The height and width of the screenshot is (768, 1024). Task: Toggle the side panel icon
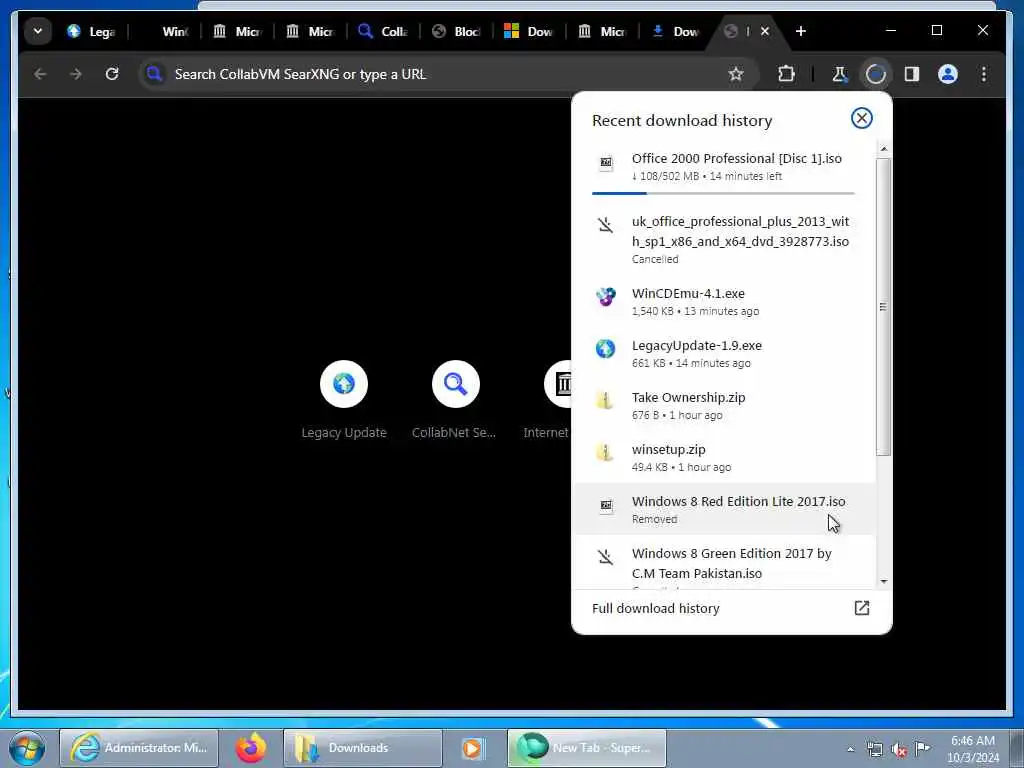[912, 74]
